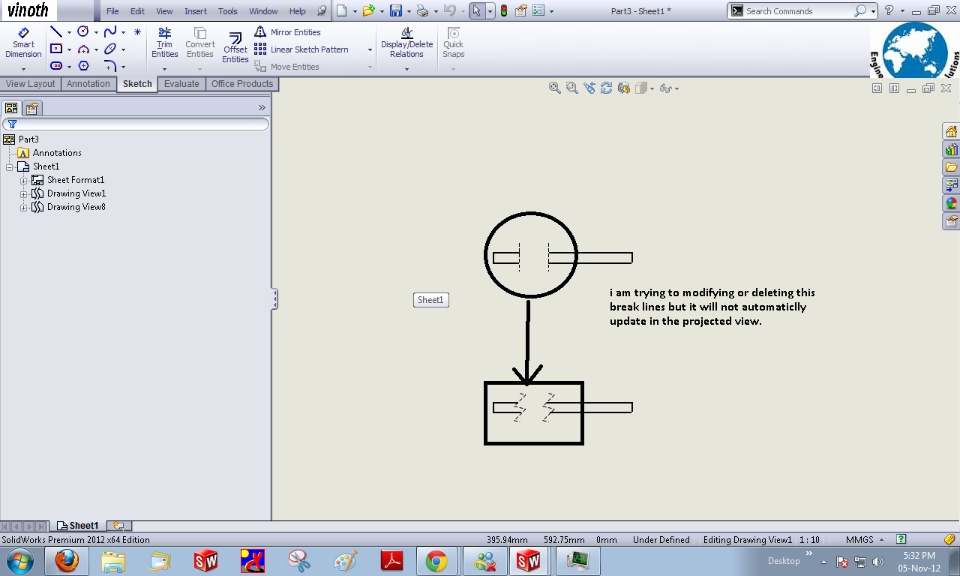The height and width of the screenshot is (576, 960).
Task: Click Offset Entities tool
Action: point(235,47)
